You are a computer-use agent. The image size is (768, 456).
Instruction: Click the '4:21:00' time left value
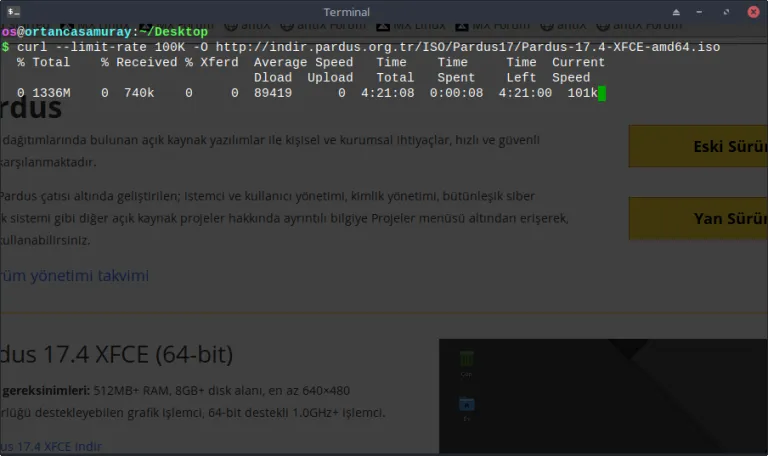click(x=525, y=93)
